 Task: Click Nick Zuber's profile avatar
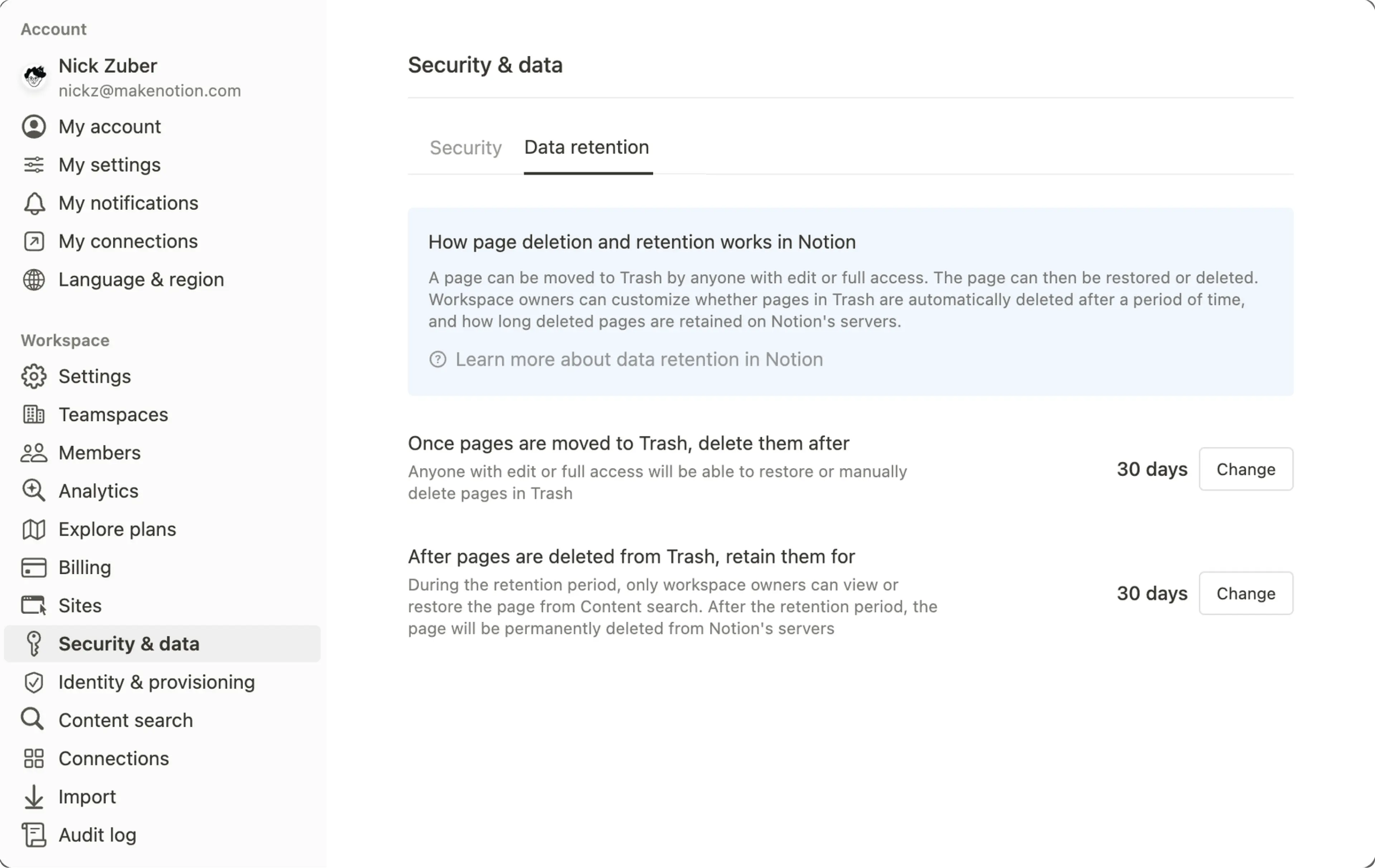click(x=34, y=77)
